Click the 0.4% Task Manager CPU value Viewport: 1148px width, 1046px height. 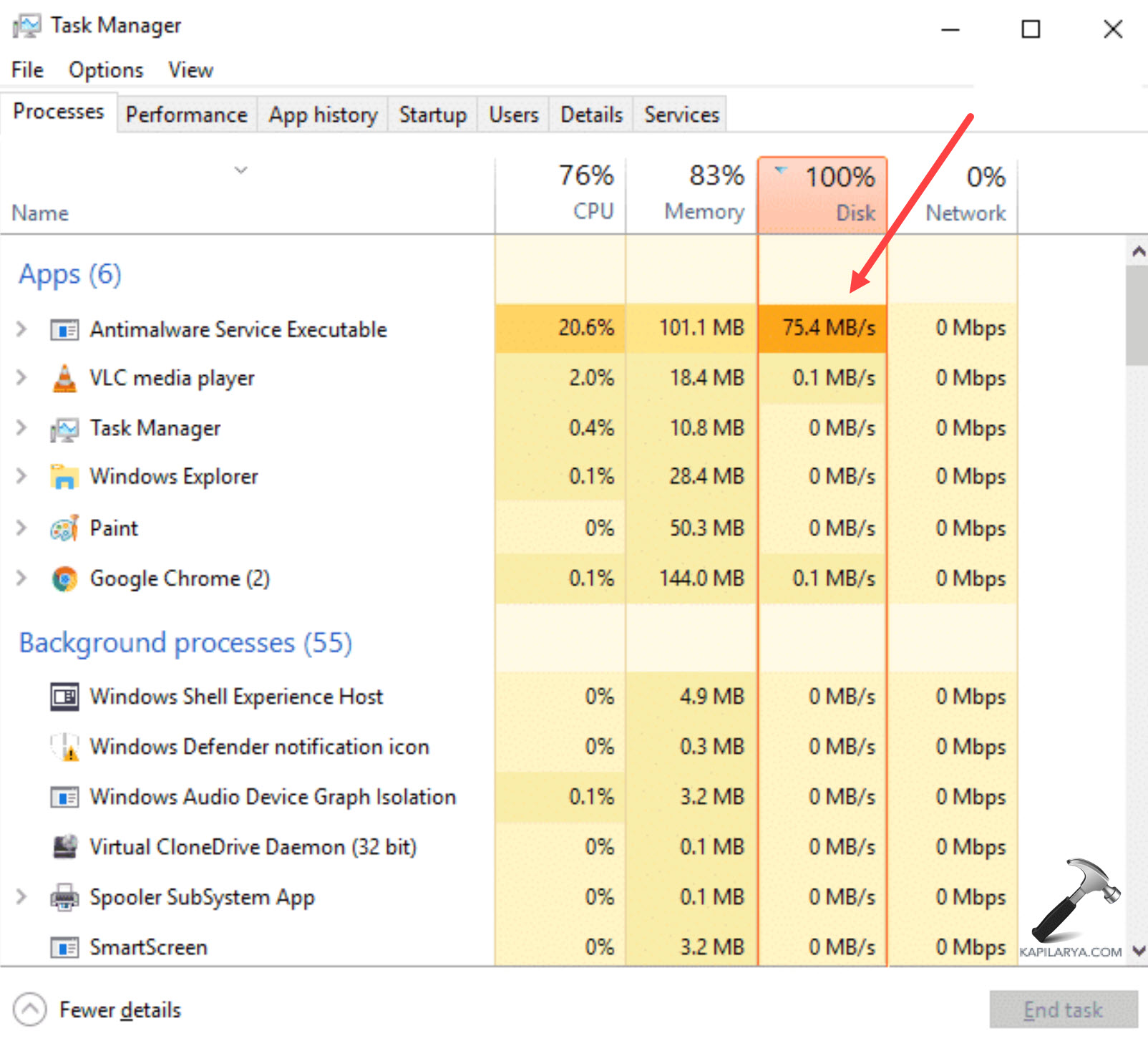coord(591,428)
